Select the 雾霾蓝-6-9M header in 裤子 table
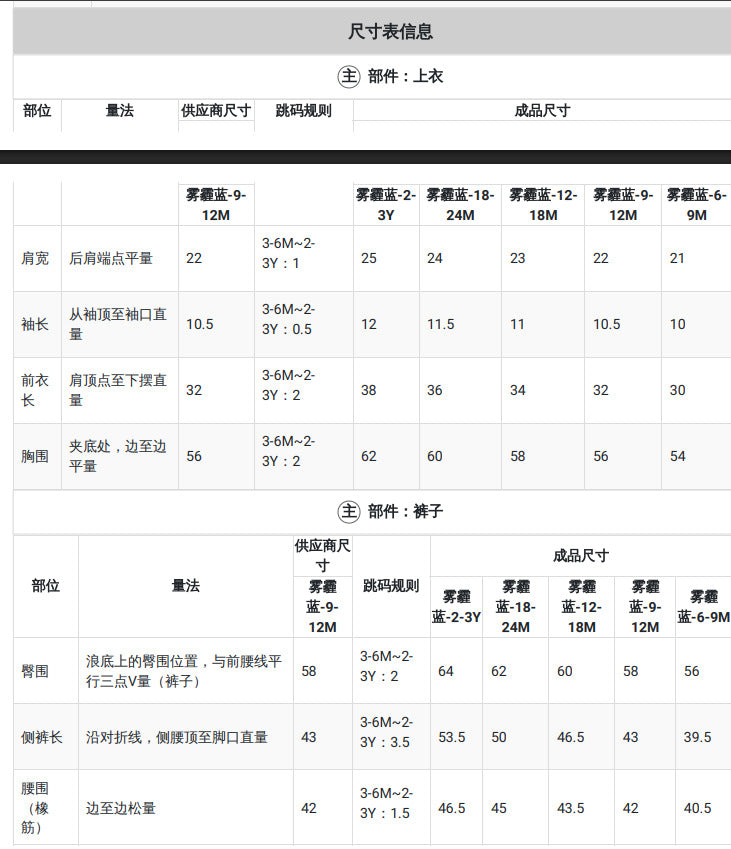731x849 pixels. [703, 607]
